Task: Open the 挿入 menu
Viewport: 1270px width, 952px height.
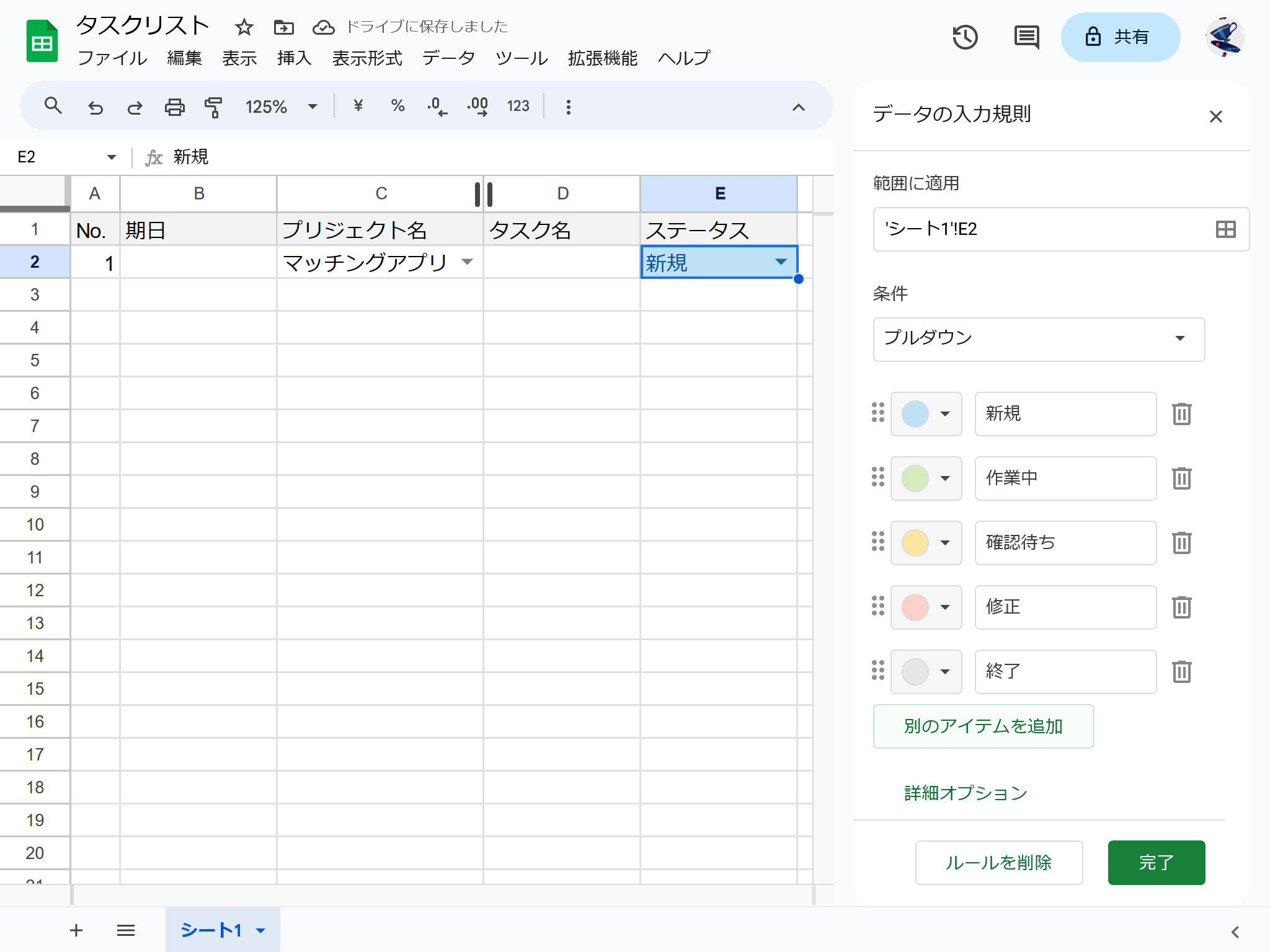Action: pos(294,58)
